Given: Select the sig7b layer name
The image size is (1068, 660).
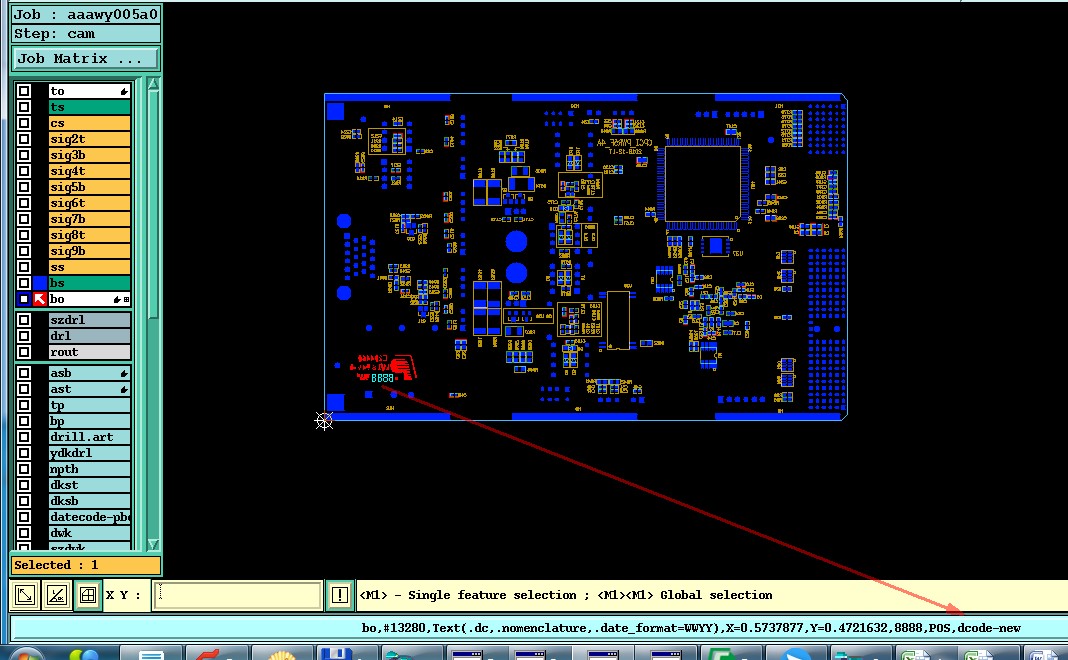Looking at the screenshot, I should (x=89, y=219).
